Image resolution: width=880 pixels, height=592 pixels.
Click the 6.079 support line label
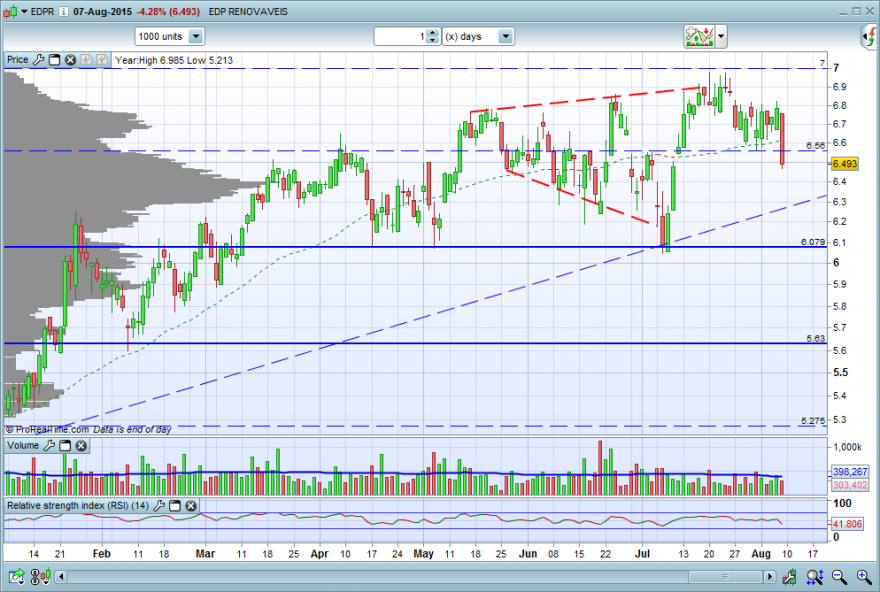tap(813, 242)
